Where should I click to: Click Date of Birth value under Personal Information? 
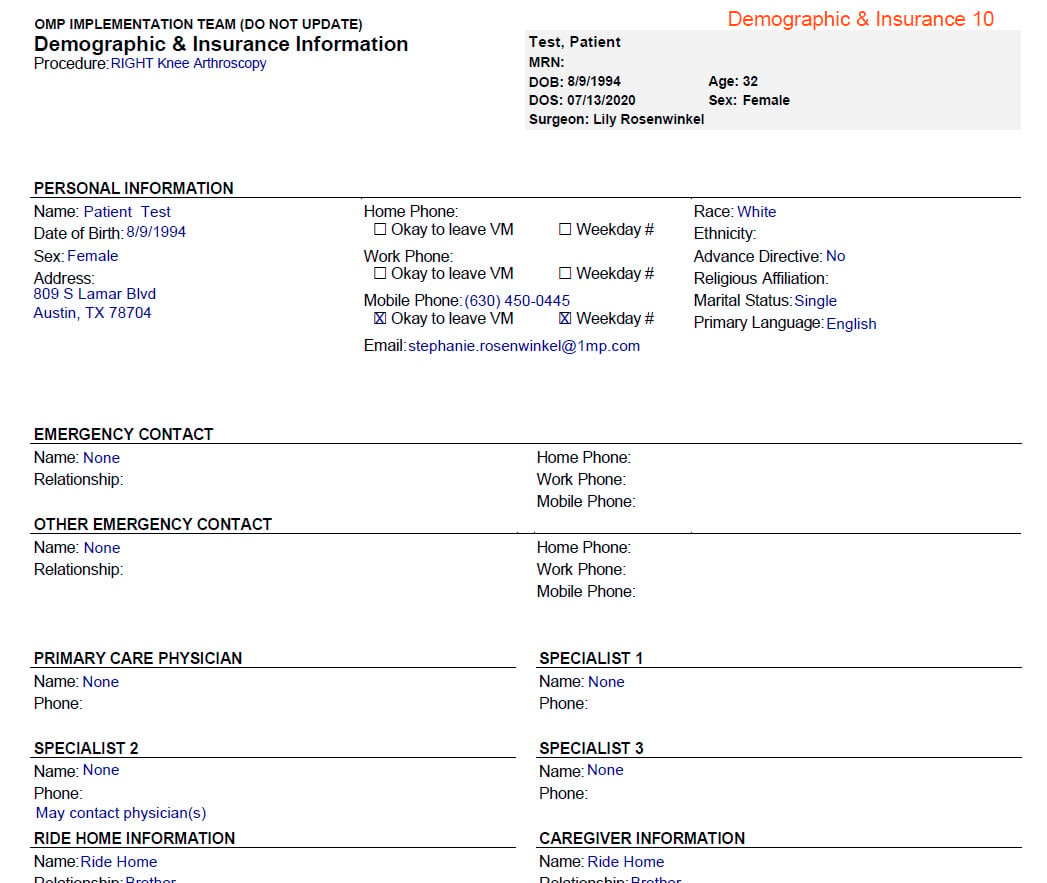pos(156,232)
